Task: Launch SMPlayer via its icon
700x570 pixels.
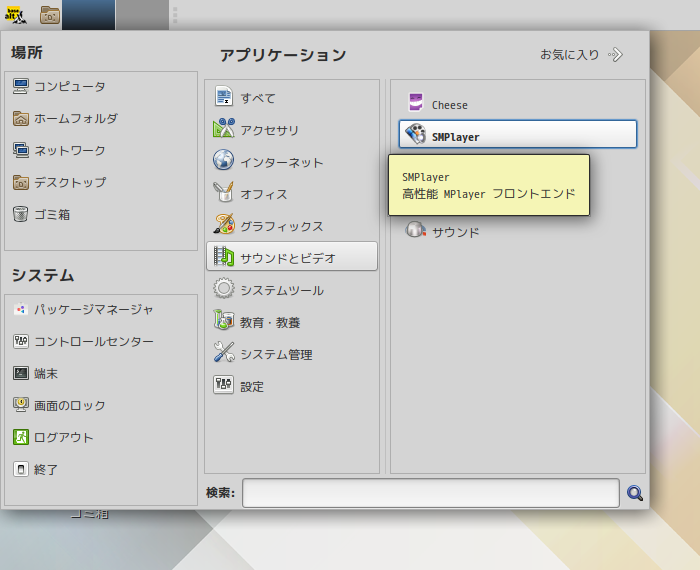Action: coord(416,134)
